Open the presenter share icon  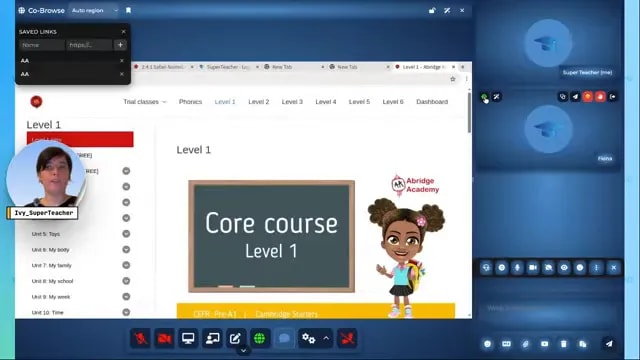(x=212, y=338)
